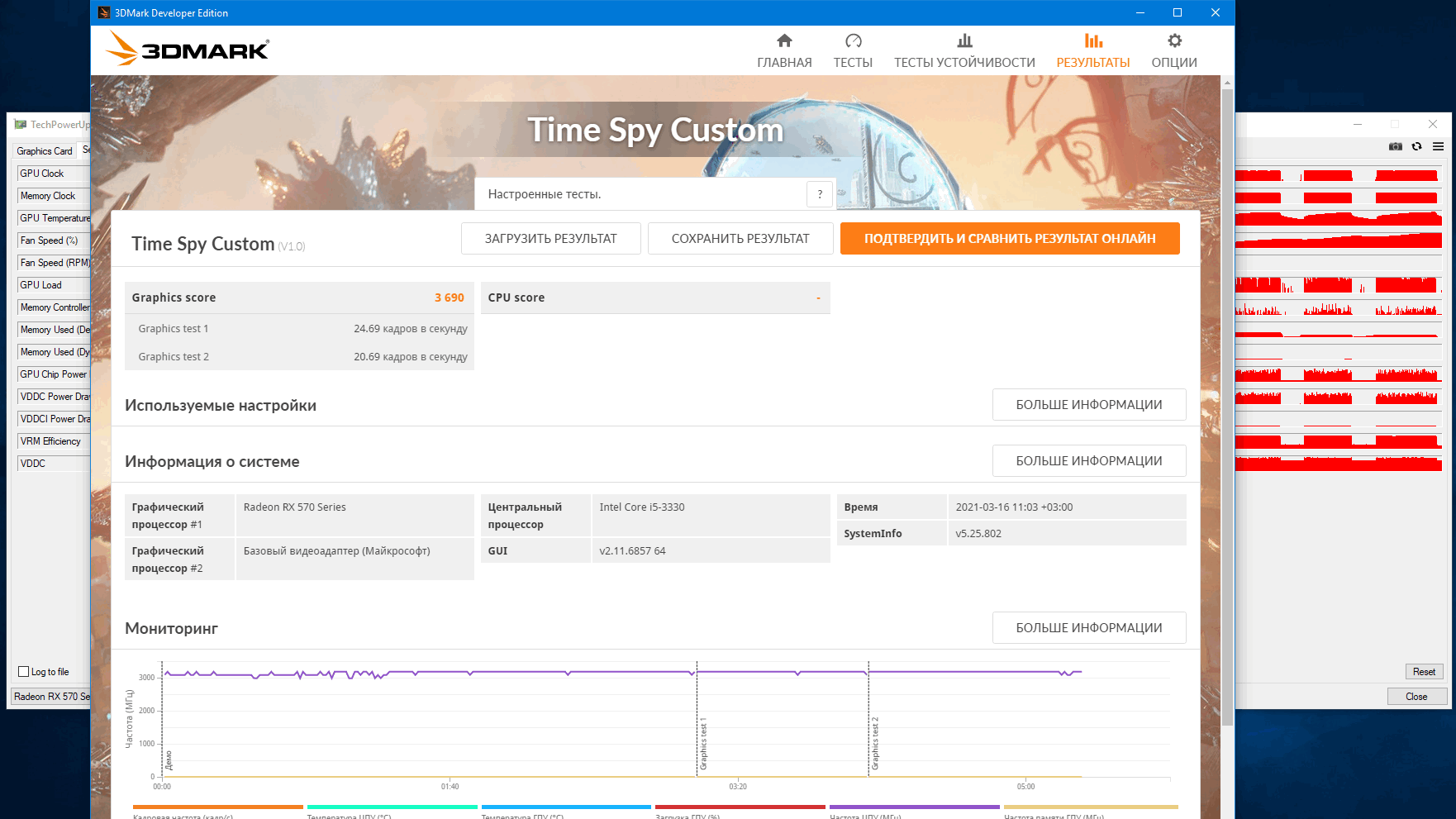The width and height of the screenshot is (1456, 819).
Task: Click orange frame rate legend bar
Action: click(x=218, y=807)
